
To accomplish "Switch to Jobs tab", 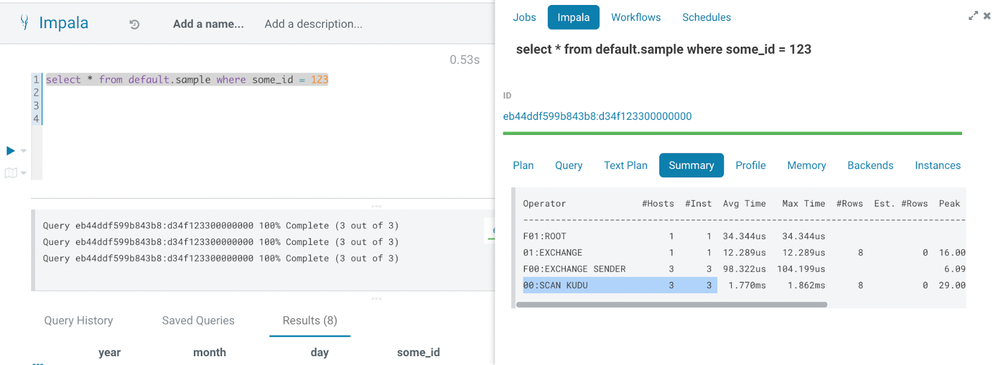I will (524, 17).
